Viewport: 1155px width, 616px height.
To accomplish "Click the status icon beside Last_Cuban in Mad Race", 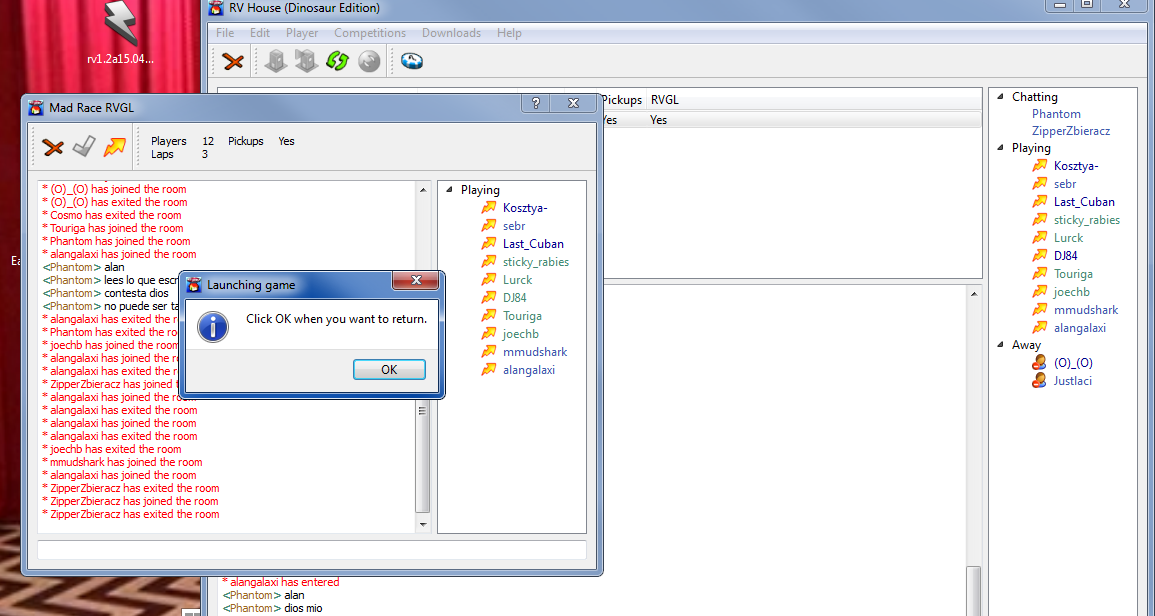I will (x=489, y=244).
